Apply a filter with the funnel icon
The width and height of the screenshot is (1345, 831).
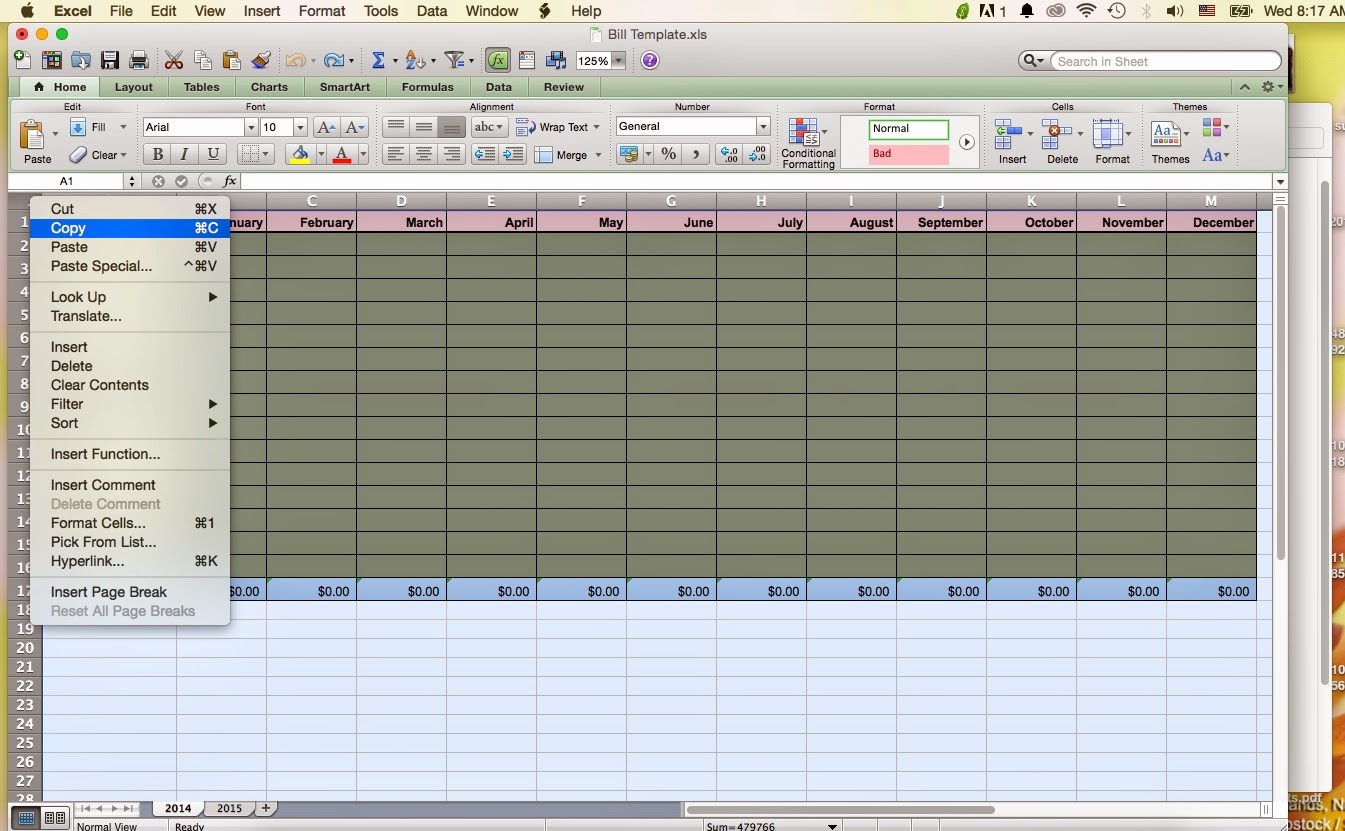455,61
